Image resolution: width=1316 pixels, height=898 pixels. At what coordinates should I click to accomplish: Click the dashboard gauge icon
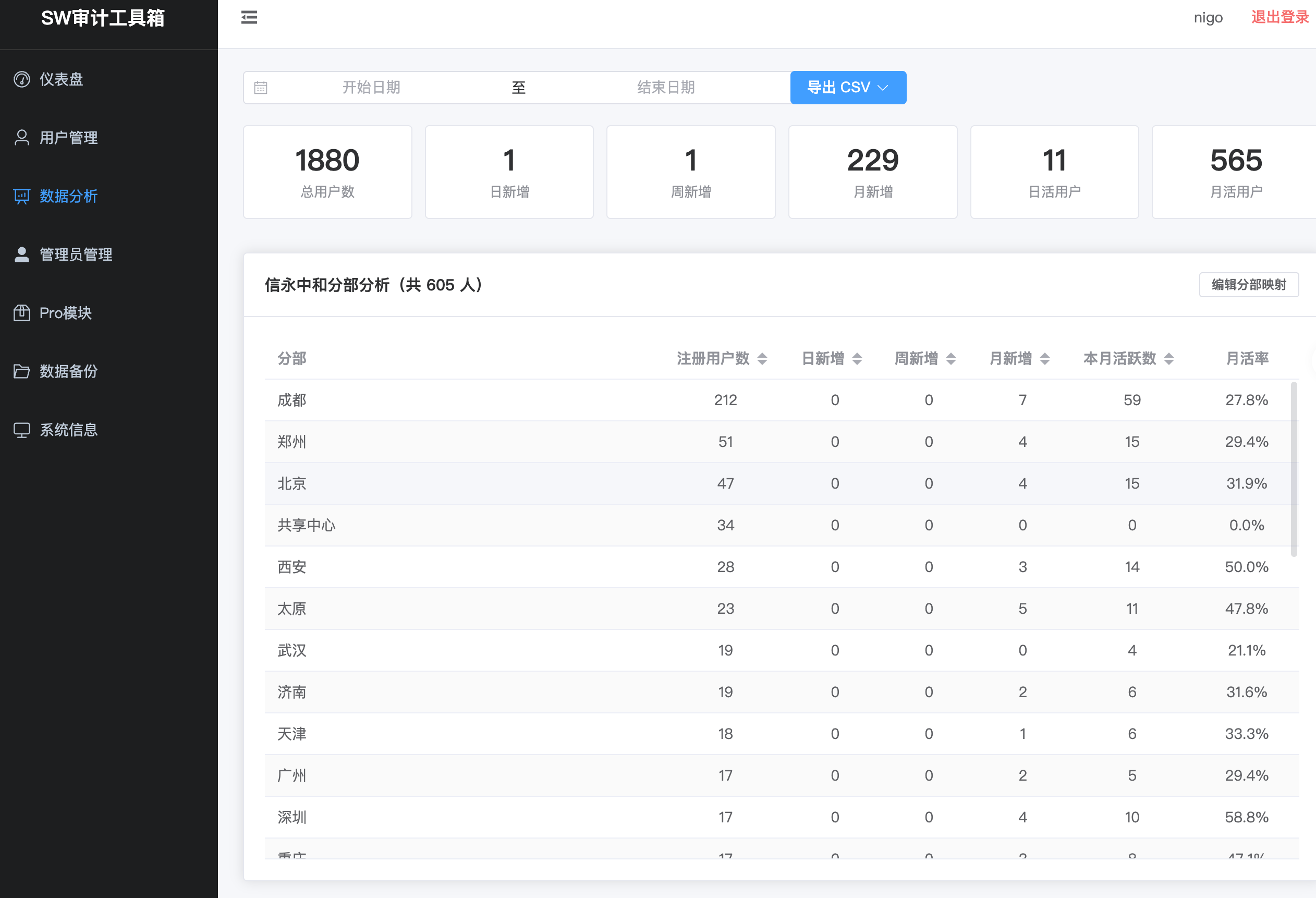21,79
